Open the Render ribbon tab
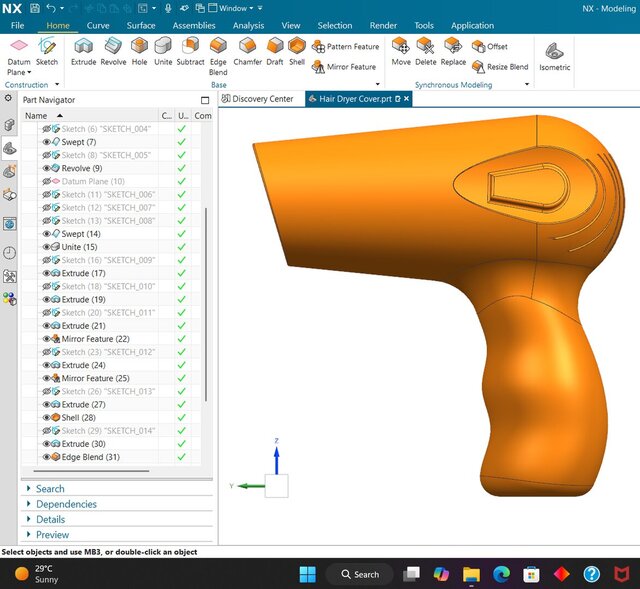 coord(383,25)
